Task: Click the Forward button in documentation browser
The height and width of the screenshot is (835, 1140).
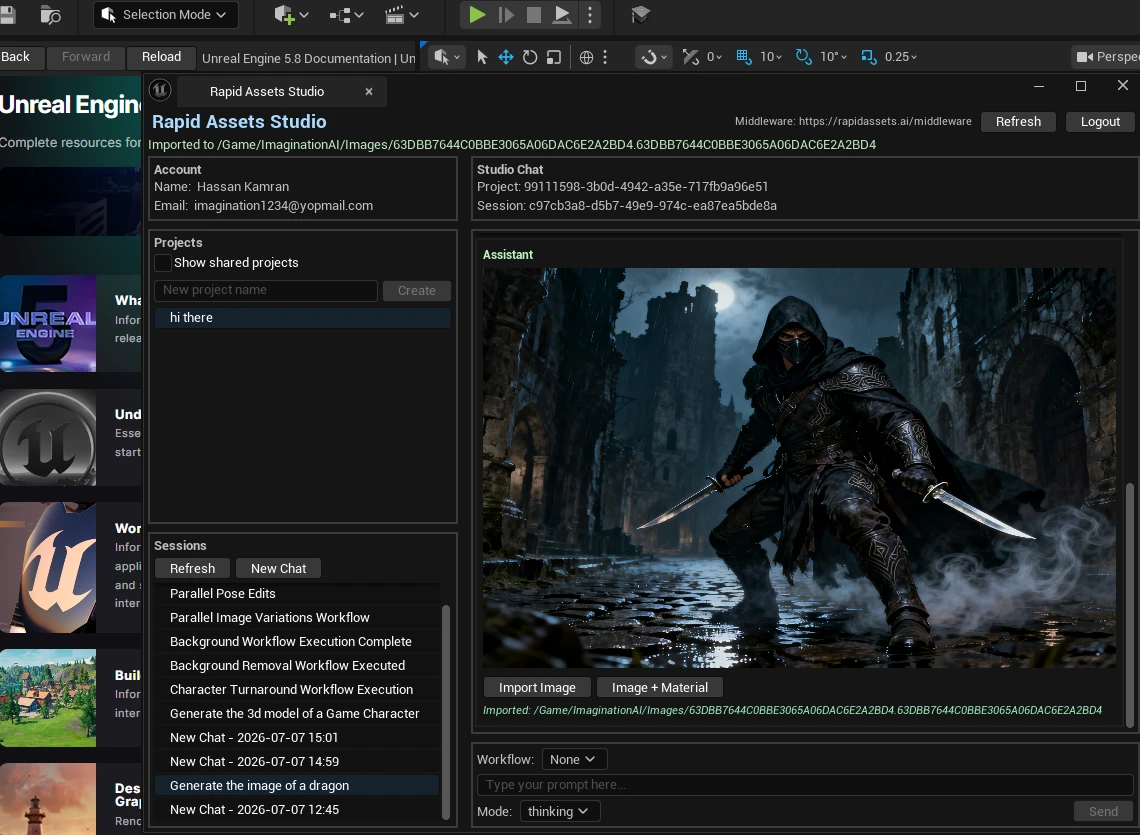Action: pyautogui.click(x=86, y=57)
